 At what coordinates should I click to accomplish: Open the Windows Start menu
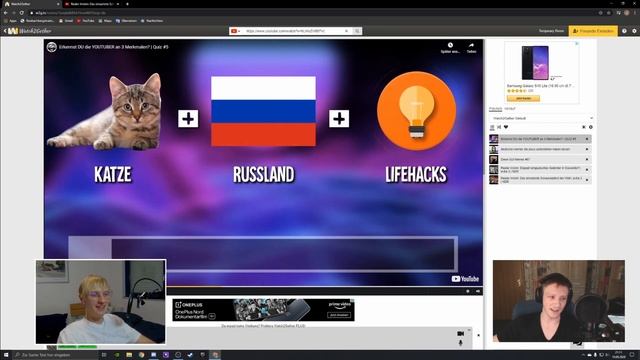click(x=6, y=355)
